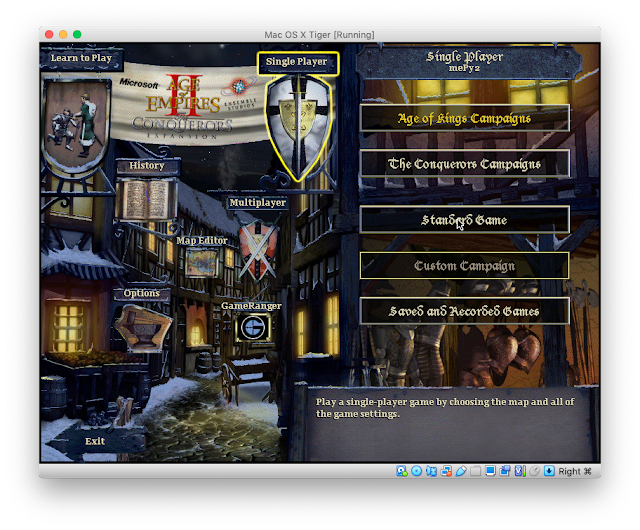Image resolution: width=640 pixels, height=530 pixels.
Task: Open the History sign label
Action: [x=147, y=166]
